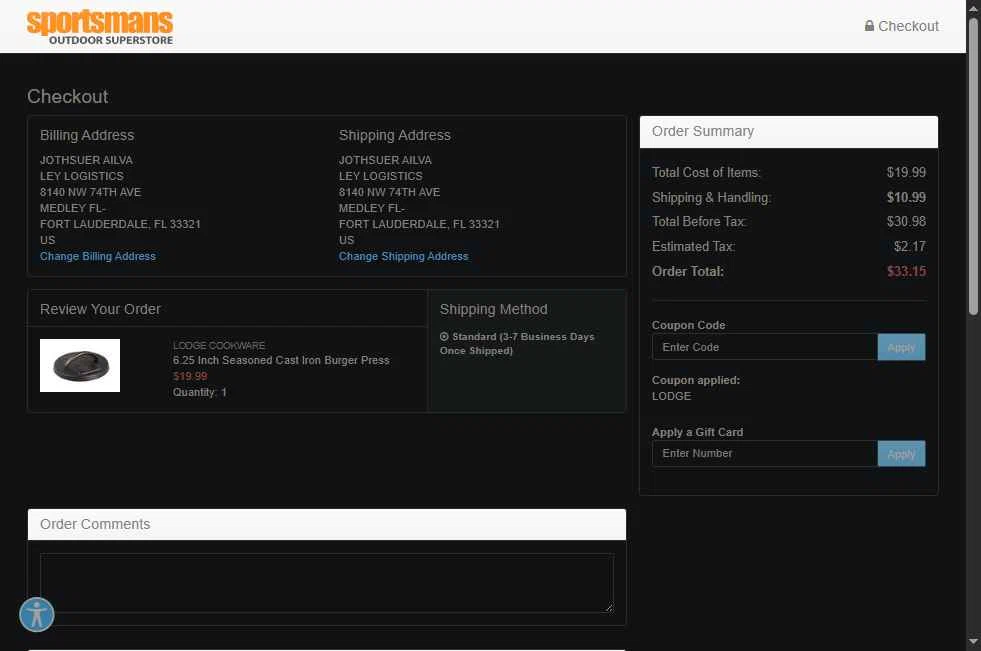
Task: Click the page scrollbar thumb
Action: click(973, 166)
